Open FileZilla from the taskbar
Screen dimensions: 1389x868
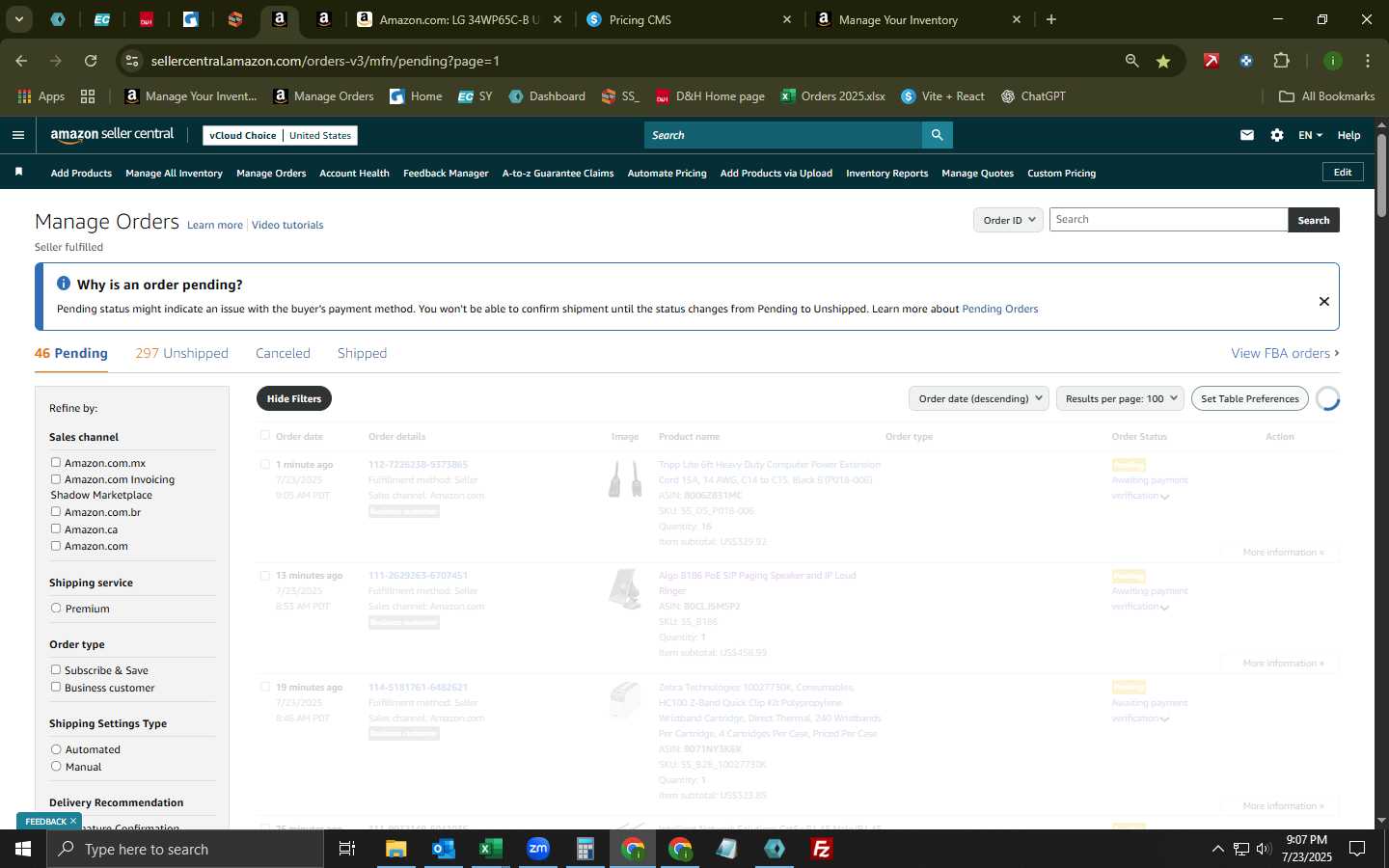pos(822,849)
